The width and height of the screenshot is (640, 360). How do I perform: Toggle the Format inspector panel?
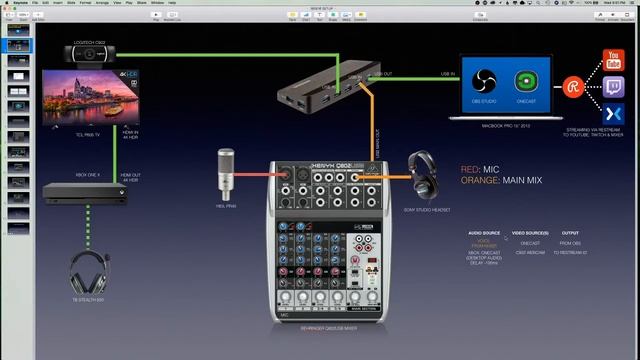pos(600,16)
